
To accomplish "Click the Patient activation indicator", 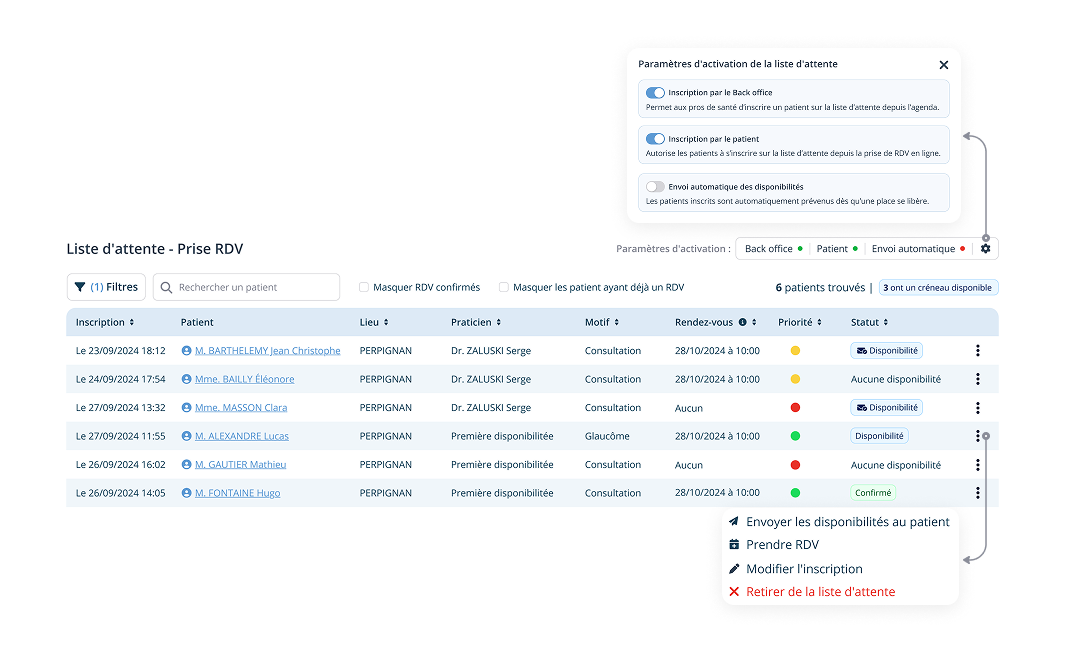I will [837, 249].
